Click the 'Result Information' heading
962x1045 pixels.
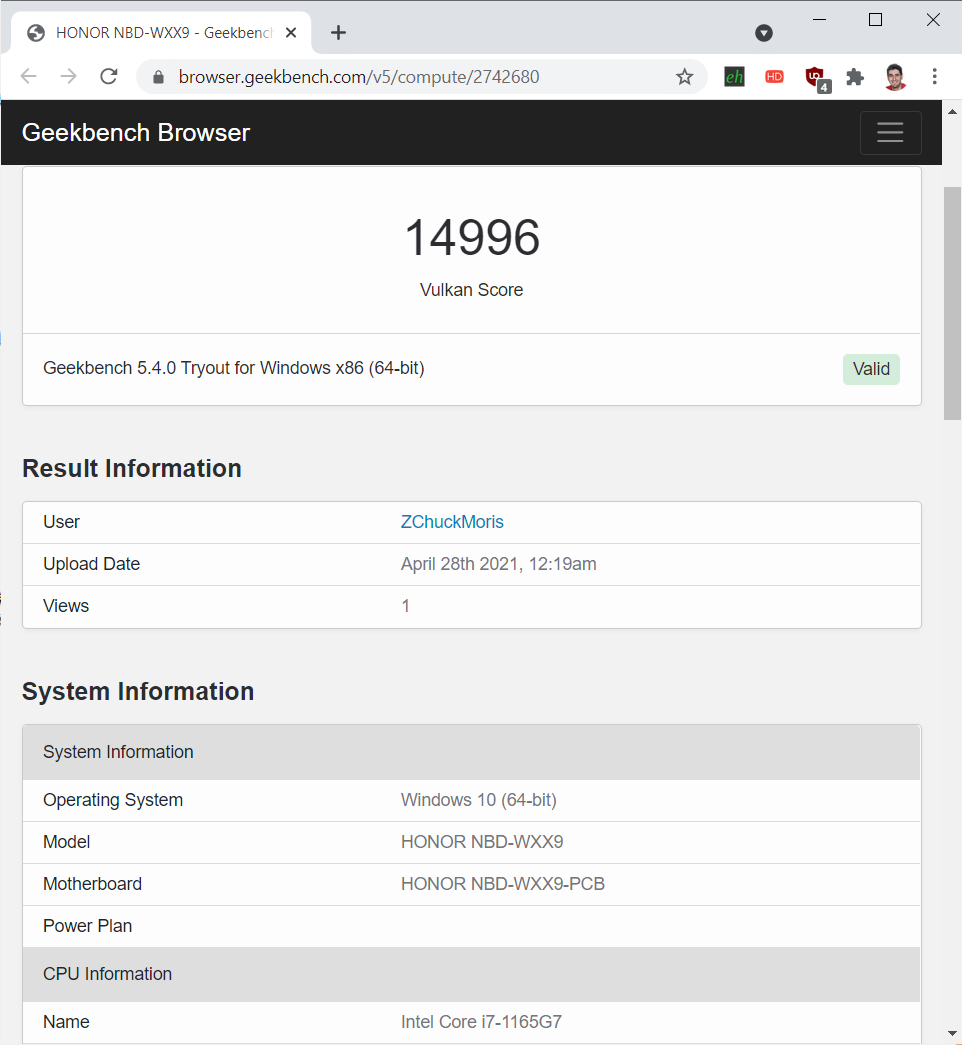(132, 469)
